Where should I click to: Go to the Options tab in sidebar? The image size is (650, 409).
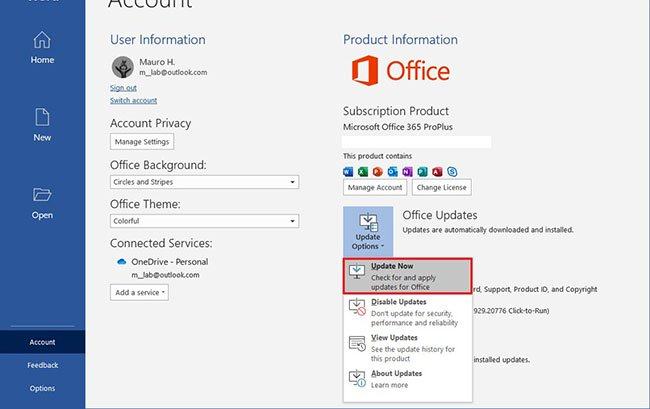click(42, 388)
